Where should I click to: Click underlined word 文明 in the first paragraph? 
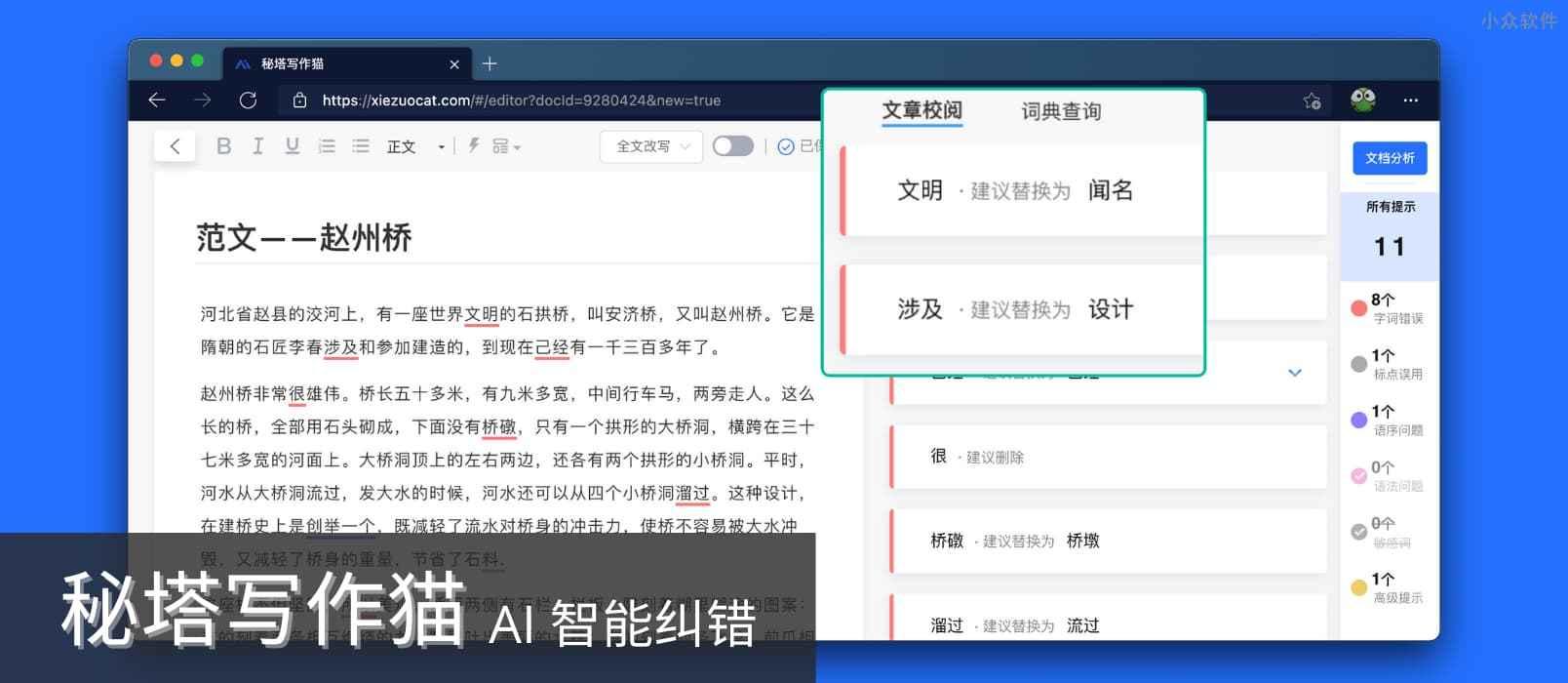pyautogui.click(x=482, y=314)
